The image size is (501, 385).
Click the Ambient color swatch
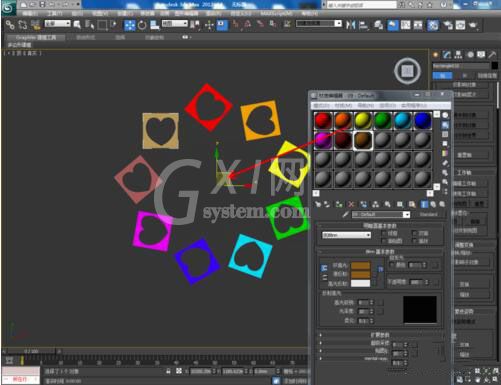click(360, 265)
